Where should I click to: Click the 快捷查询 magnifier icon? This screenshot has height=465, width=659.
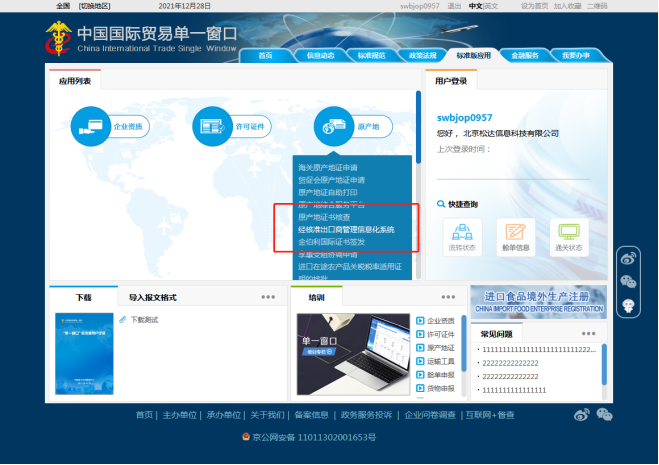tap(441, 204)
